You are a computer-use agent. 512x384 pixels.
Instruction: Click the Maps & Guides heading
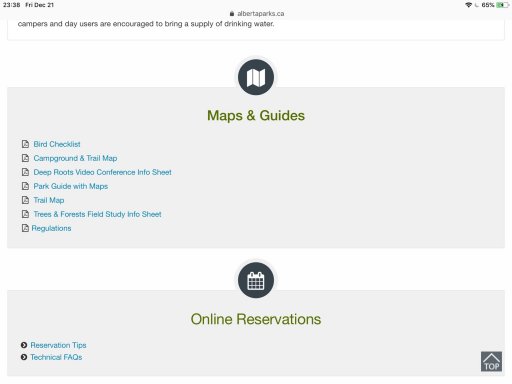(256, 116)
